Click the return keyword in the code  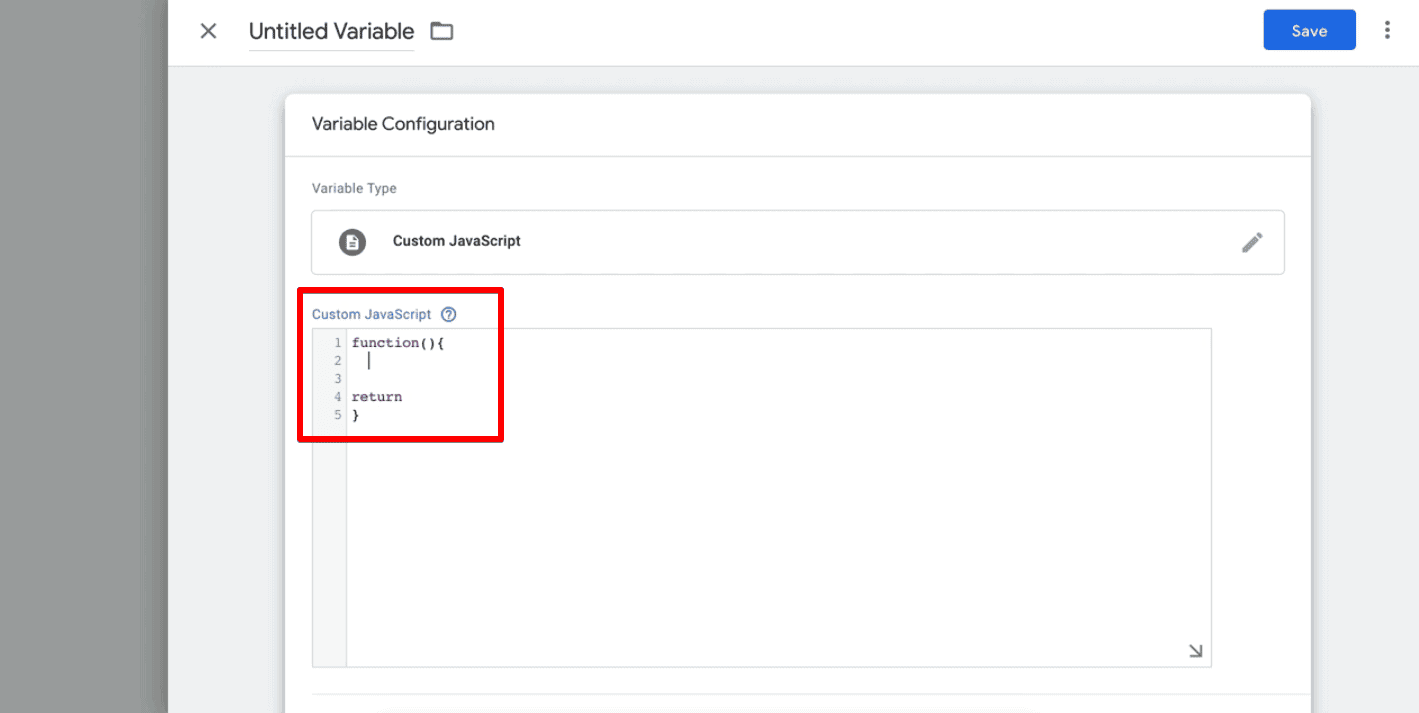point(376,396)
